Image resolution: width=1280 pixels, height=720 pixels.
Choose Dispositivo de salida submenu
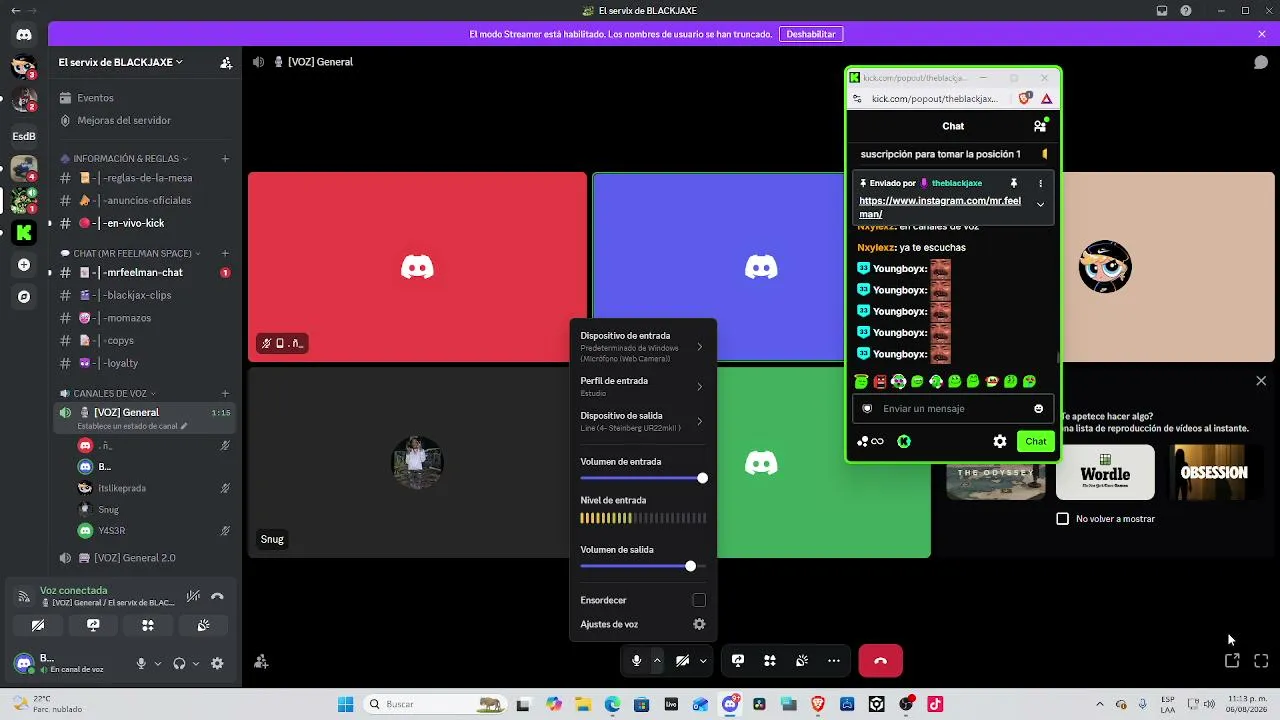click(x=642, y=421)
